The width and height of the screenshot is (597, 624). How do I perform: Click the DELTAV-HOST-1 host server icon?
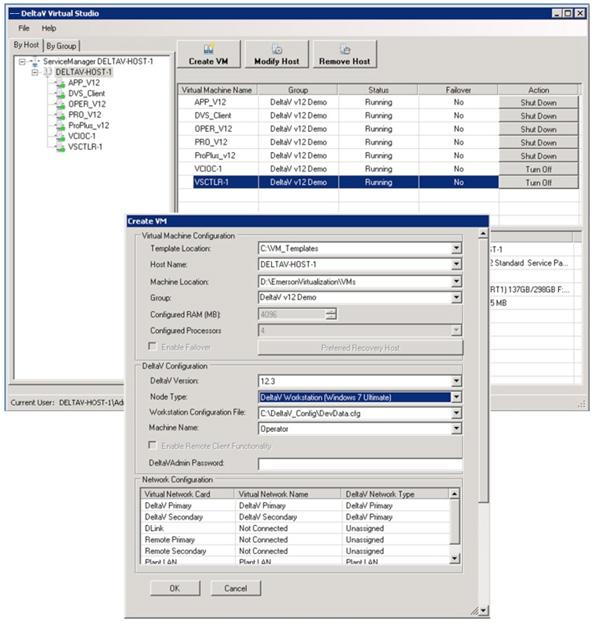[48, 72]
